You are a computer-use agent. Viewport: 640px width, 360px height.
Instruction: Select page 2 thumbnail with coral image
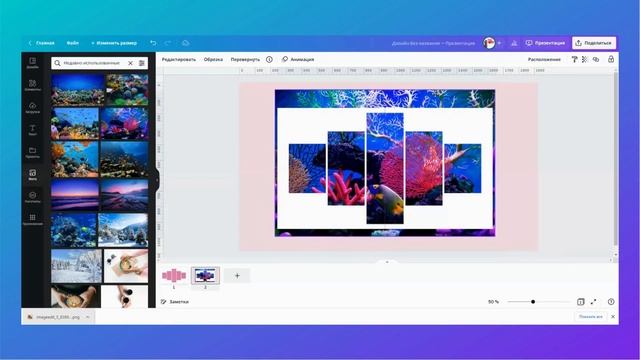pyautogui.click(x=205, y=276)
